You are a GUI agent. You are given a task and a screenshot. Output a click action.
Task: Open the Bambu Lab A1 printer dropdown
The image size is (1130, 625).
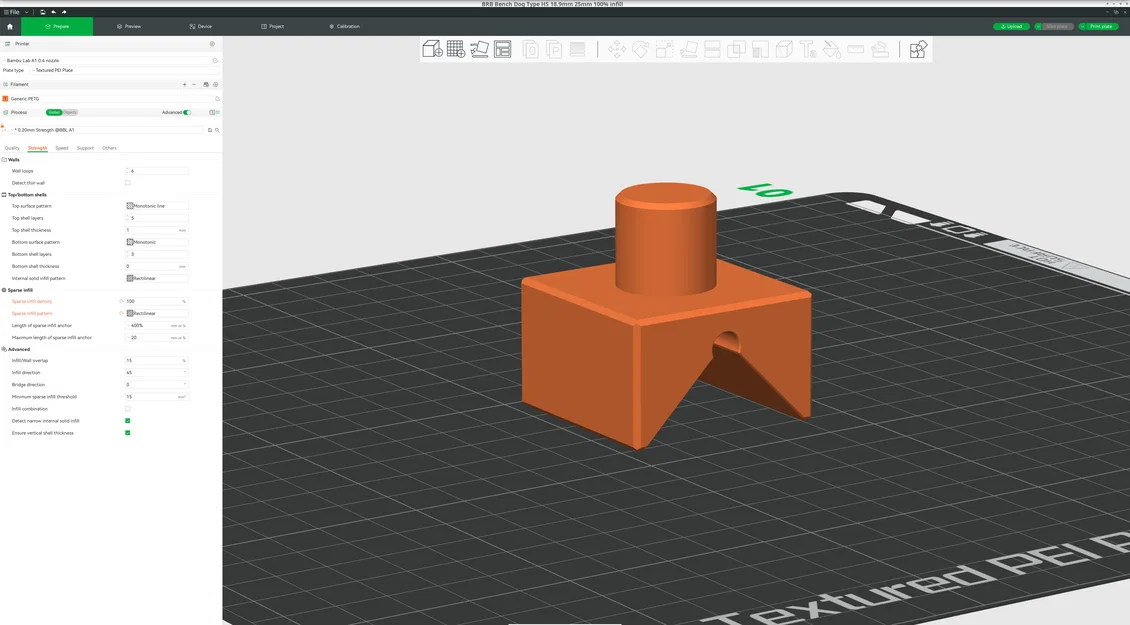107,61
